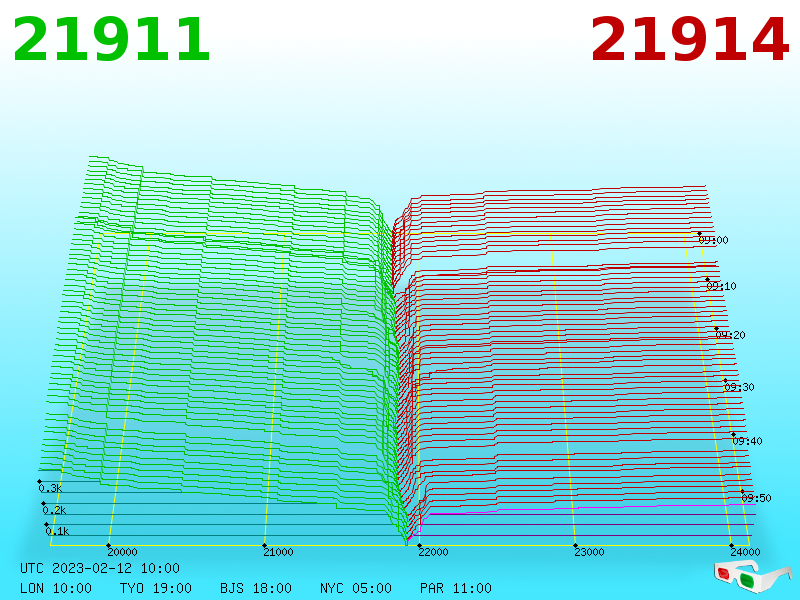Click the red 21914 ask price
The image size is (800, 600).
click(x=689, y=40)
